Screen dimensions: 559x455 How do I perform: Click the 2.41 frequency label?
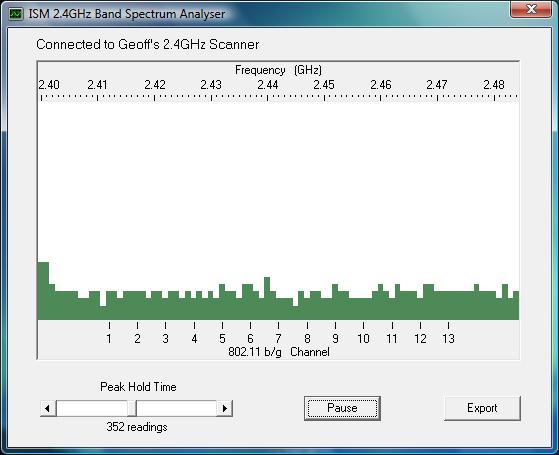97,85
